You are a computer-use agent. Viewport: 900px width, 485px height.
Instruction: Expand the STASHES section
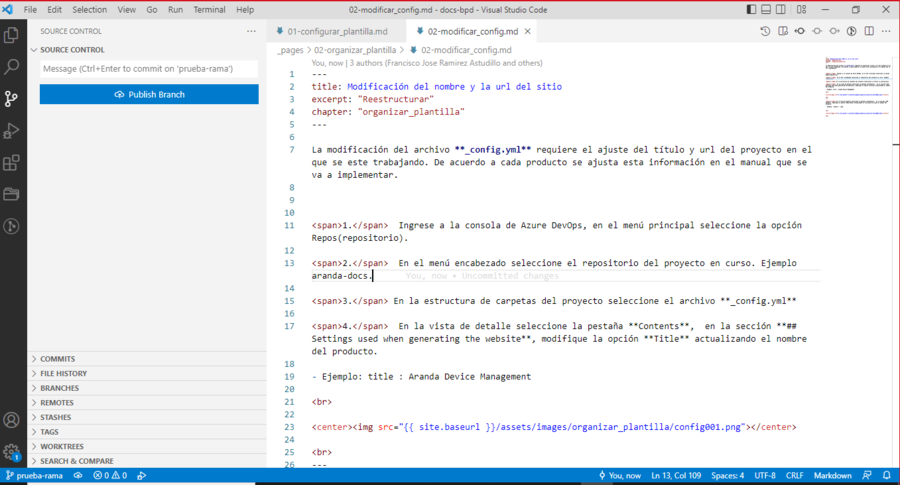click(56, 418)
